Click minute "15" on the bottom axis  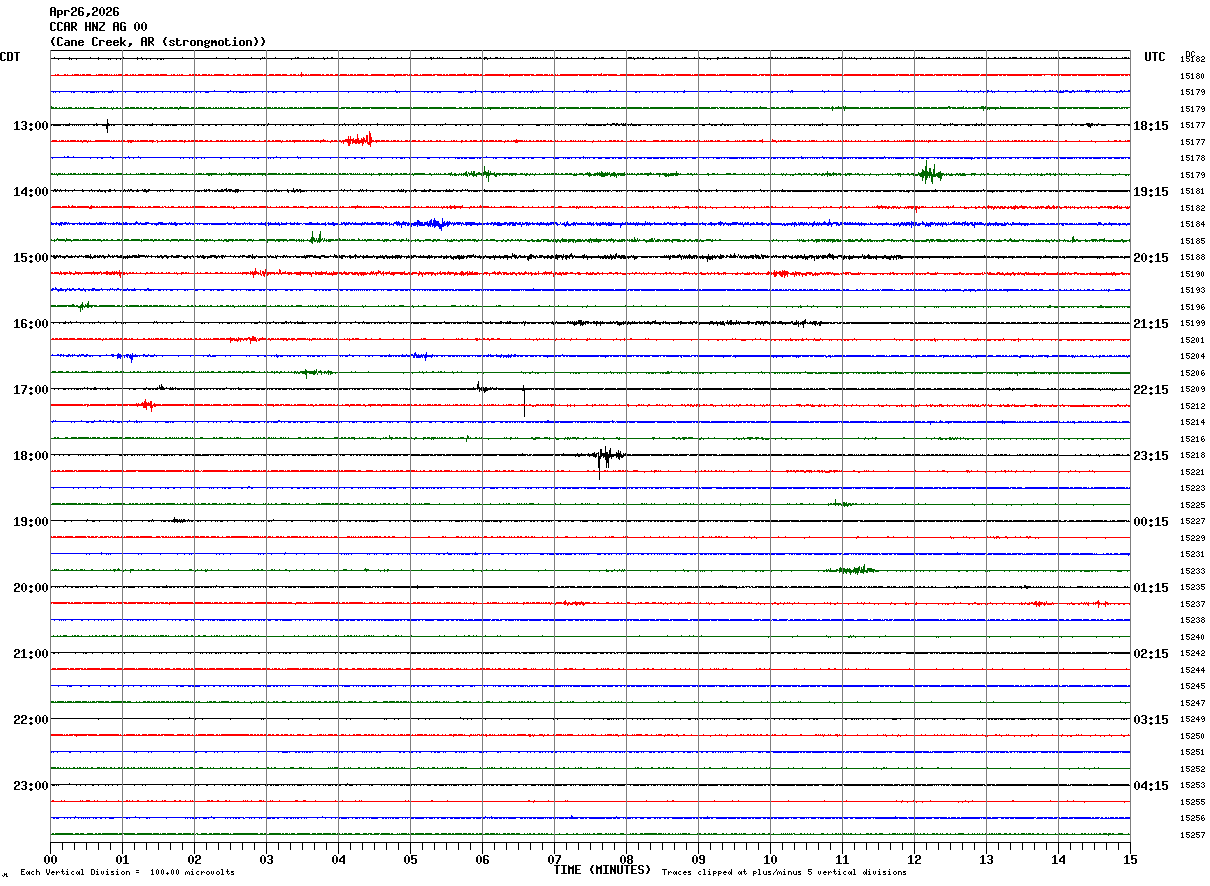click(x=1130, y=860)
